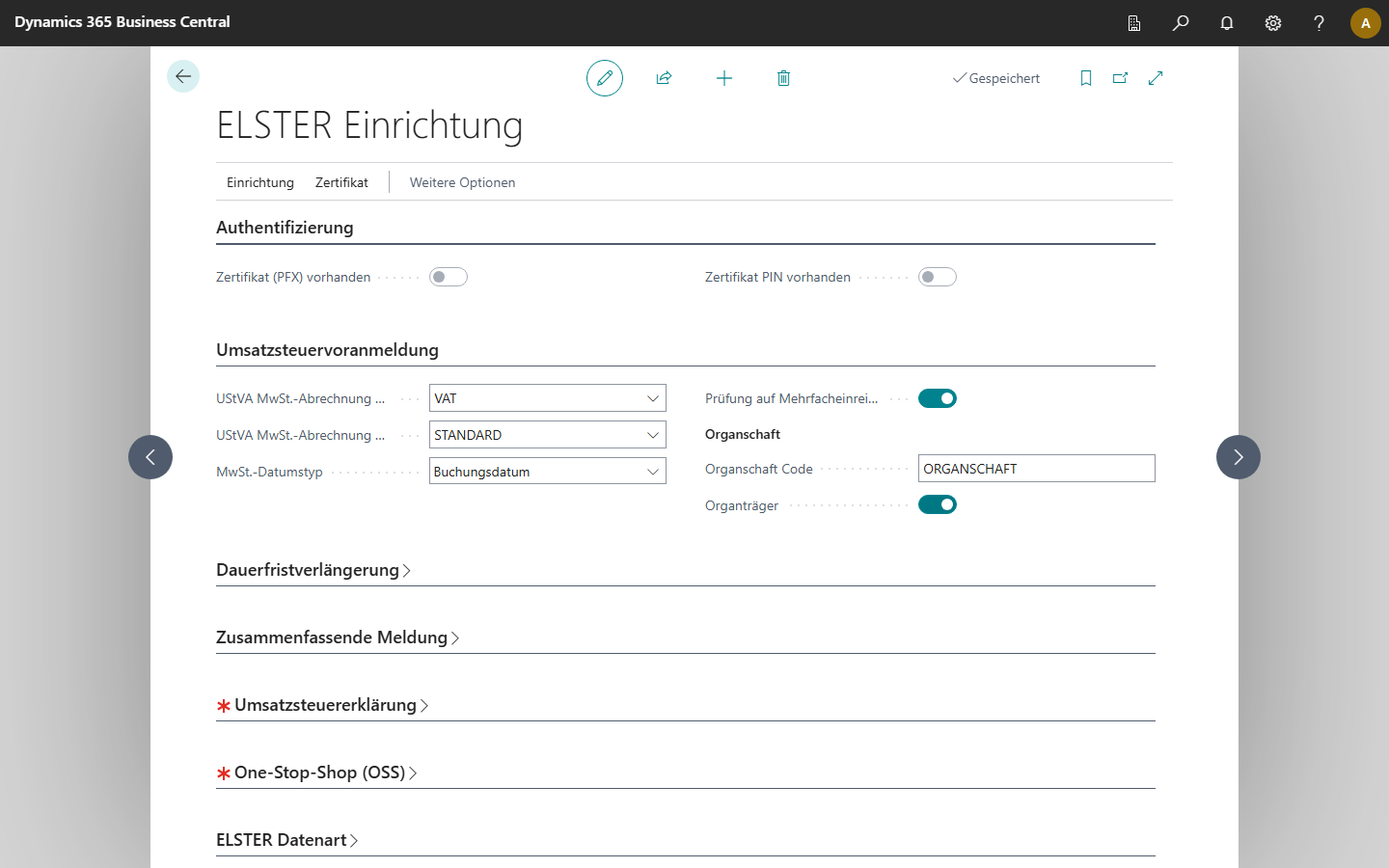This screenshot has height=868, width=1389.
Task: Open settings gear icon
Action: point(1273,23)
